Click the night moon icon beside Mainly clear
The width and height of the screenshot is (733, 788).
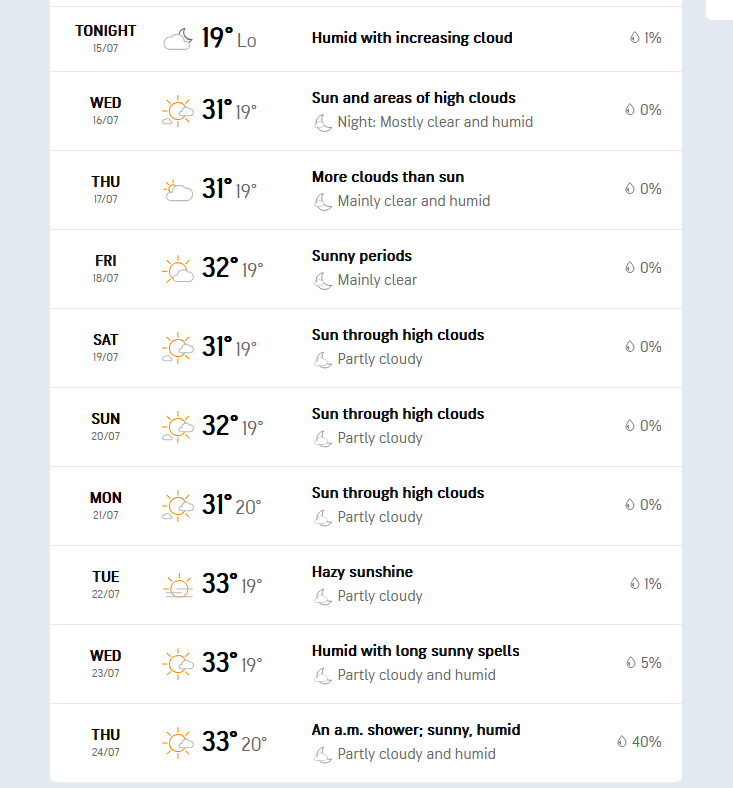point(323,281)
